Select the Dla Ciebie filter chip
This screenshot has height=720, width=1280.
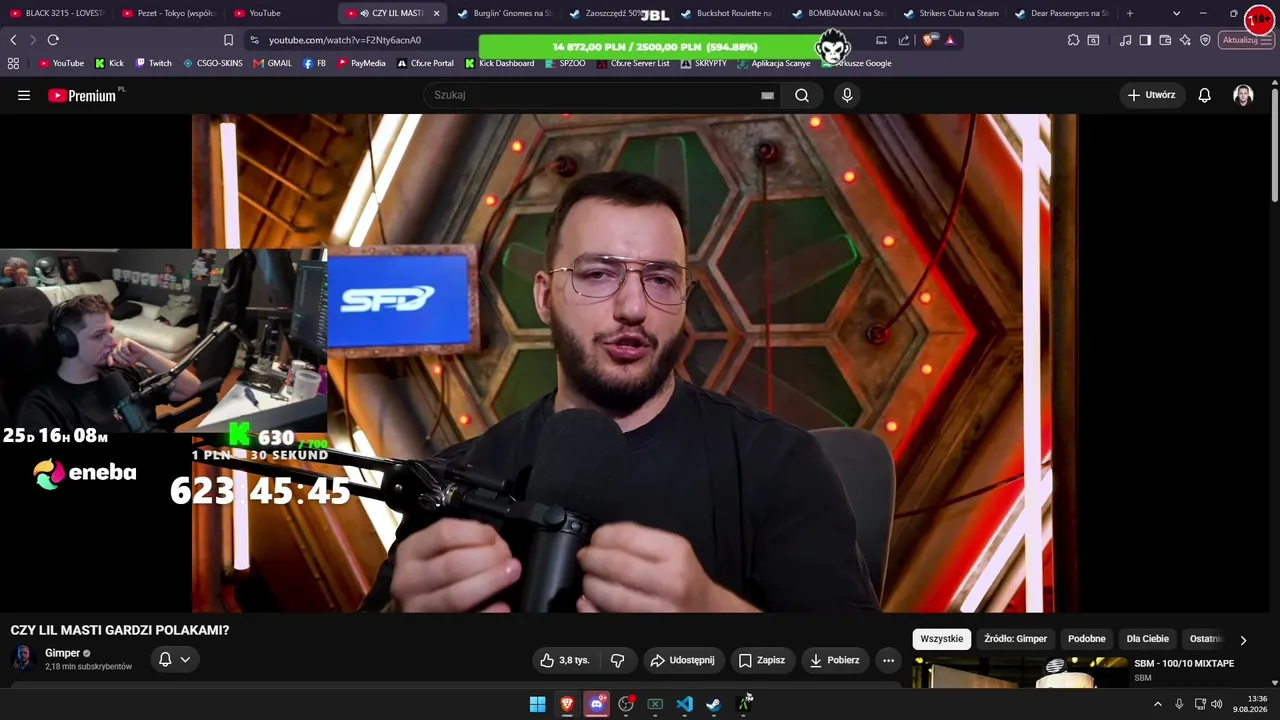[1148, 639]
